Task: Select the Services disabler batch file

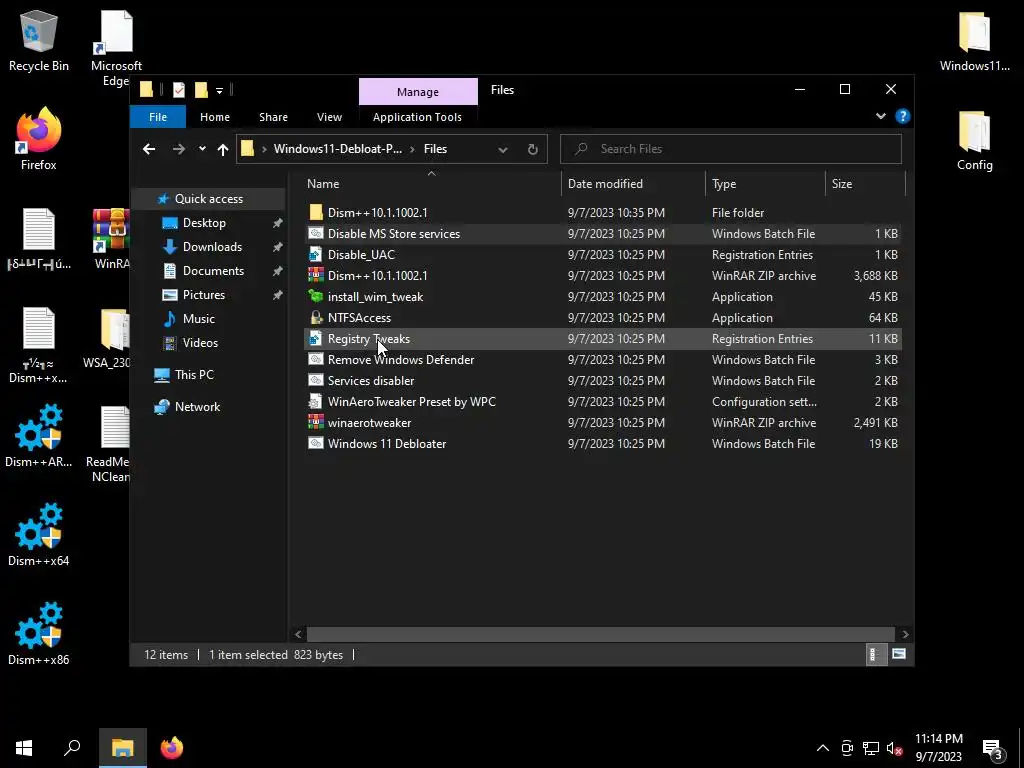Action: [x=370, y=381]
